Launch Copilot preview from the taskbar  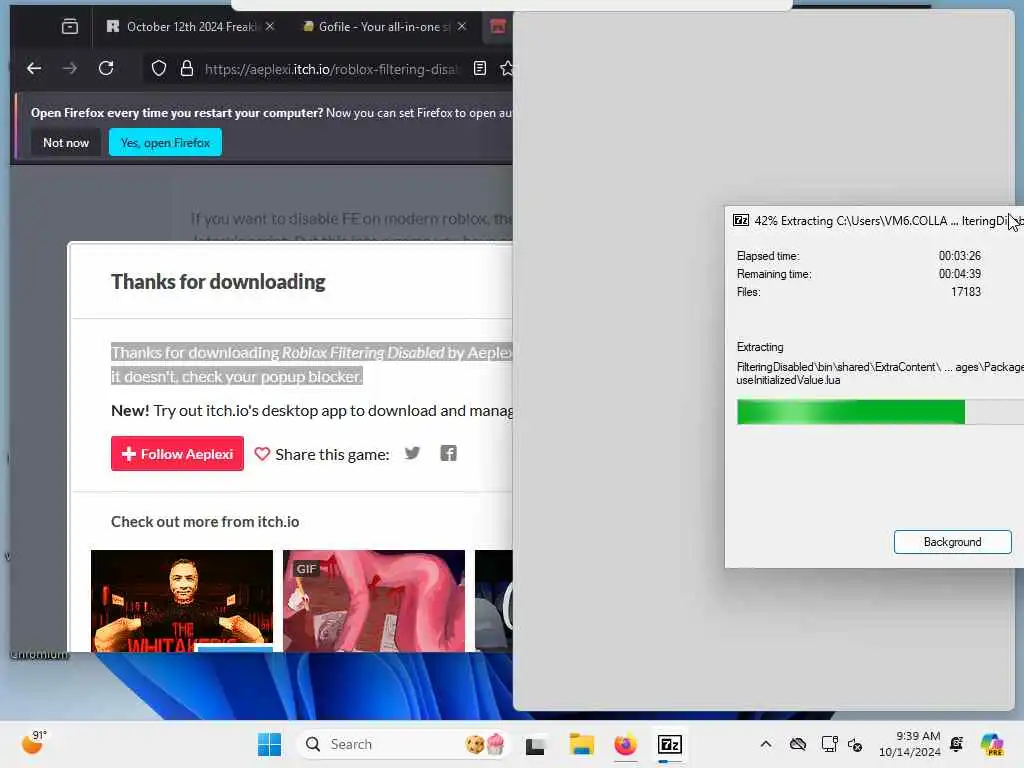[x=992, y=744]
